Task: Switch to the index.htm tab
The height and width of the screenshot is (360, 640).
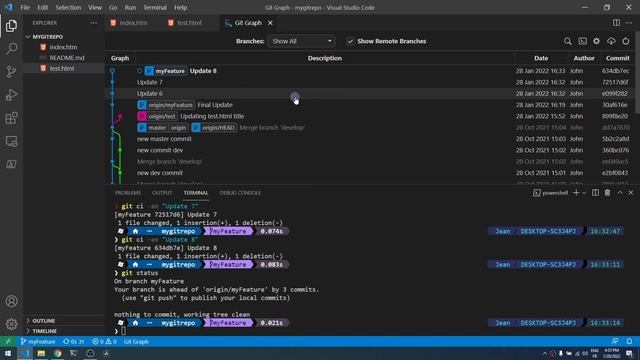Action: [x=133, y=23]
